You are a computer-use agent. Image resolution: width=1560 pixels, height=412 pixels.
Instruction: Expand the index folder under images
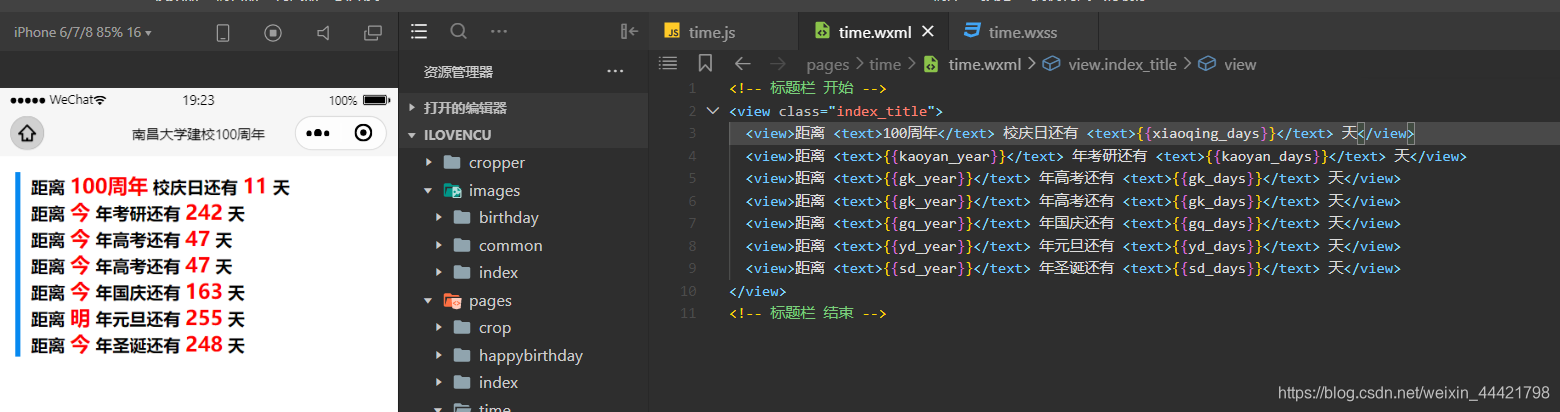[x=523, y=272]
